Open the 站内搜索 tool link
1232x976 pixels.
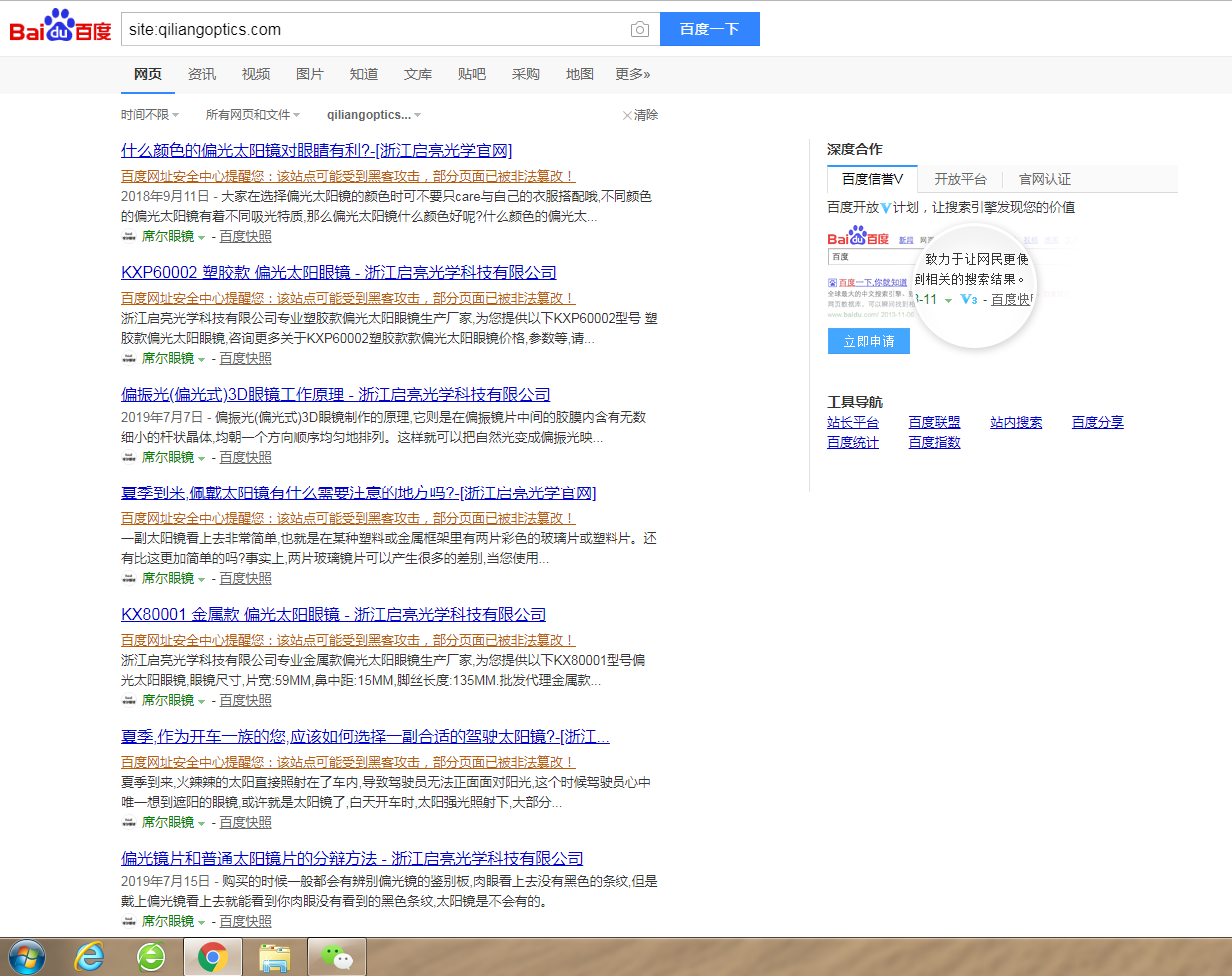[x=1016, y=423]
